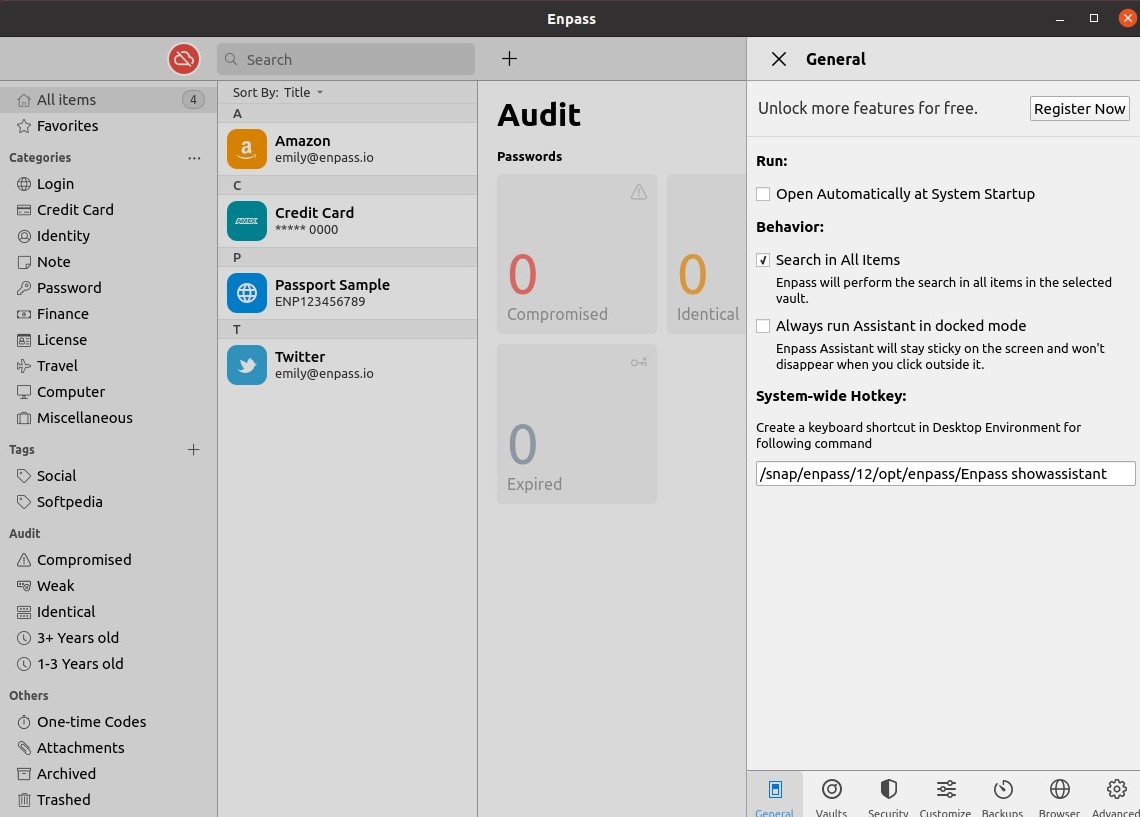Open Archived items
The width and height of the screenshot is (1140, 817).
pos(108,774)
